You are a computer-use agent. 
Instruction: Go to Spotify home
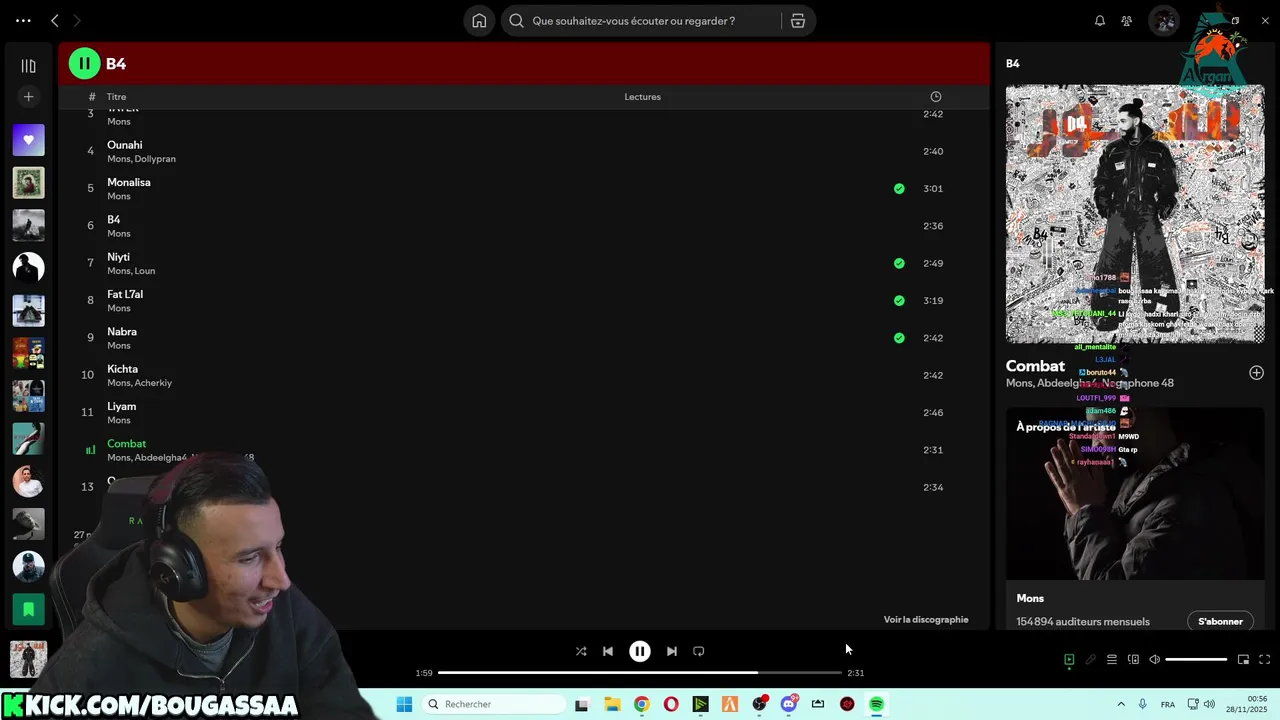pyautogui.click(x=479, y=21)
